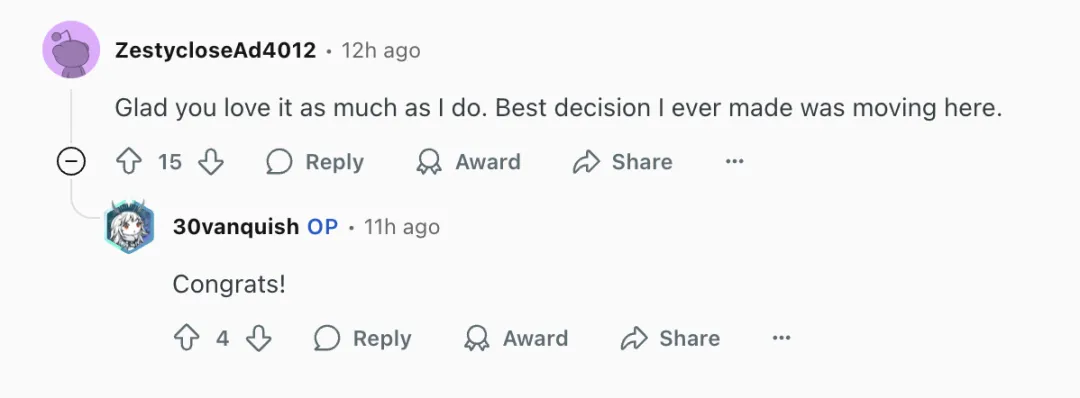Downvote the Congrats reply
The width and height of the screenshot is (1080, 398).
click(259, 338)
